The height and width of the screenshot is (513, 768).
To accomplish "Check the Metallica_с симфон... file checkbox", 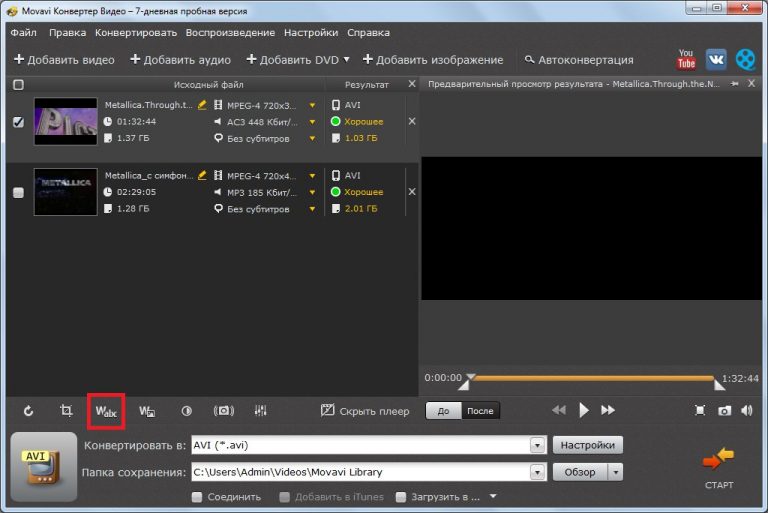I will click(x=18, y=192).
